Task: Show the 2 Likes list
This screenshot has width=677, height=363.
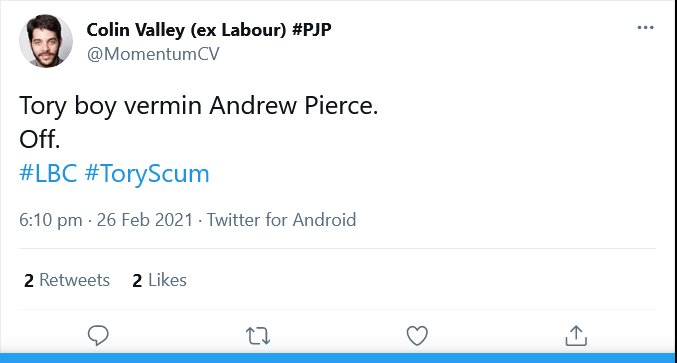Action: (159, 280)
